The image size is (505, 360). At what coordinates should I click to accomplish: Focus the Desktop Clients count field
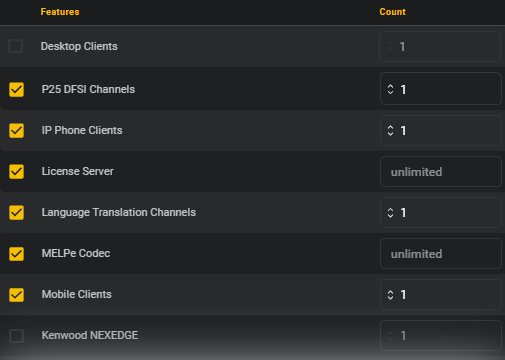coord(440,46)
